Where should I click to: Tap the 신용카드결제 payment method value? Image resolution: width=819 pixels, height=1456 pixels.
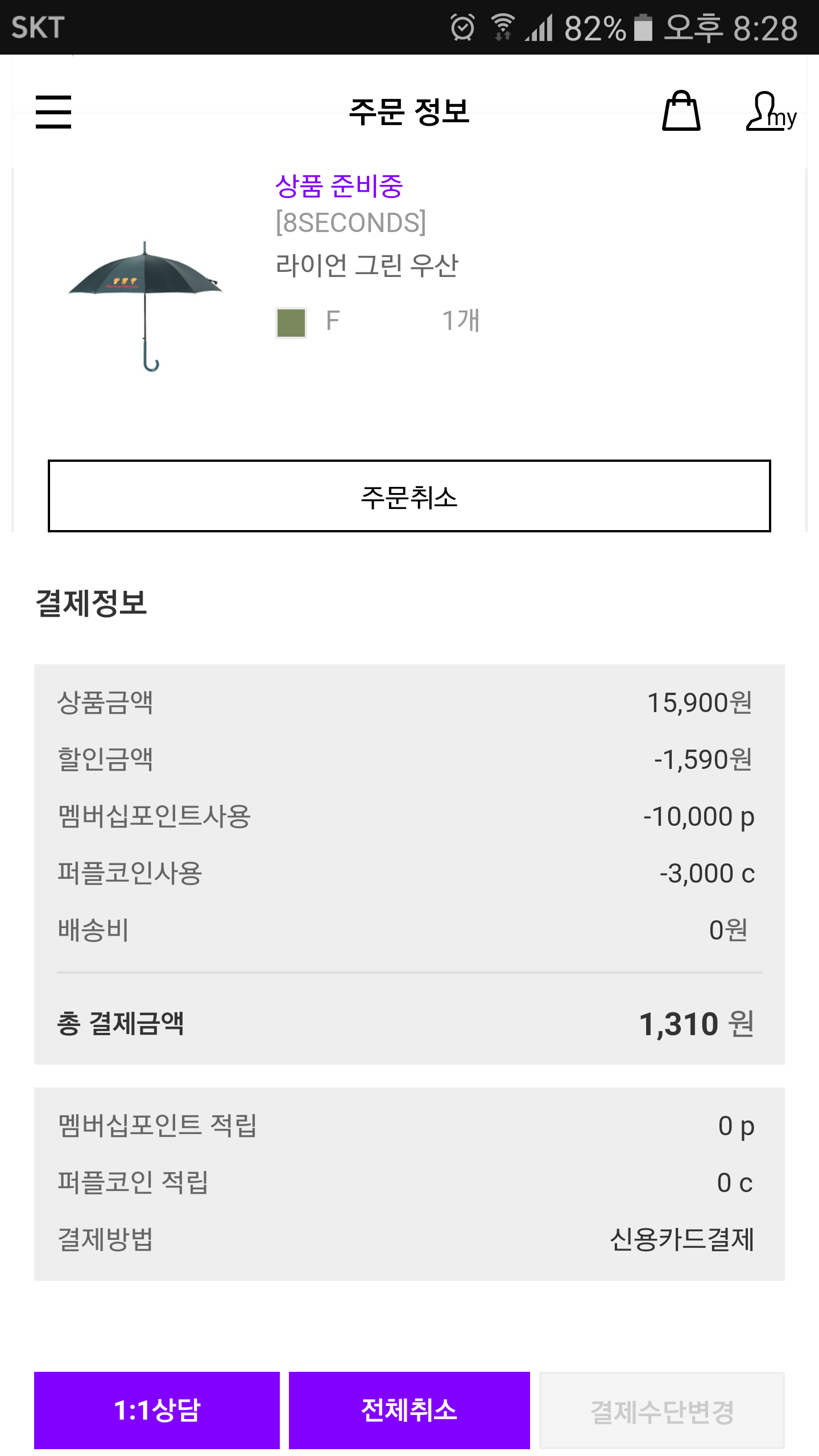681,1239
